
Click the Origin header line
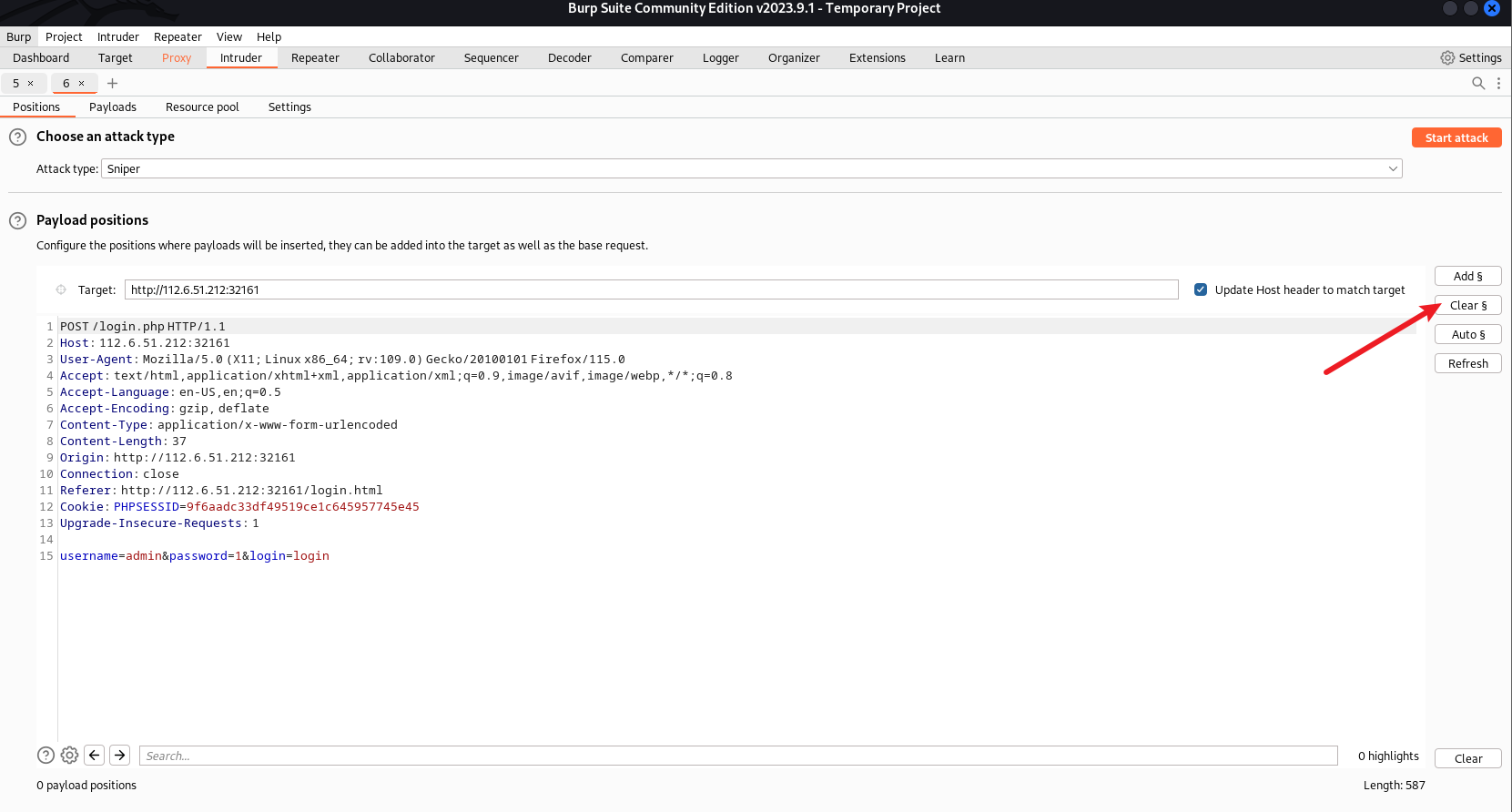(178, 457)
